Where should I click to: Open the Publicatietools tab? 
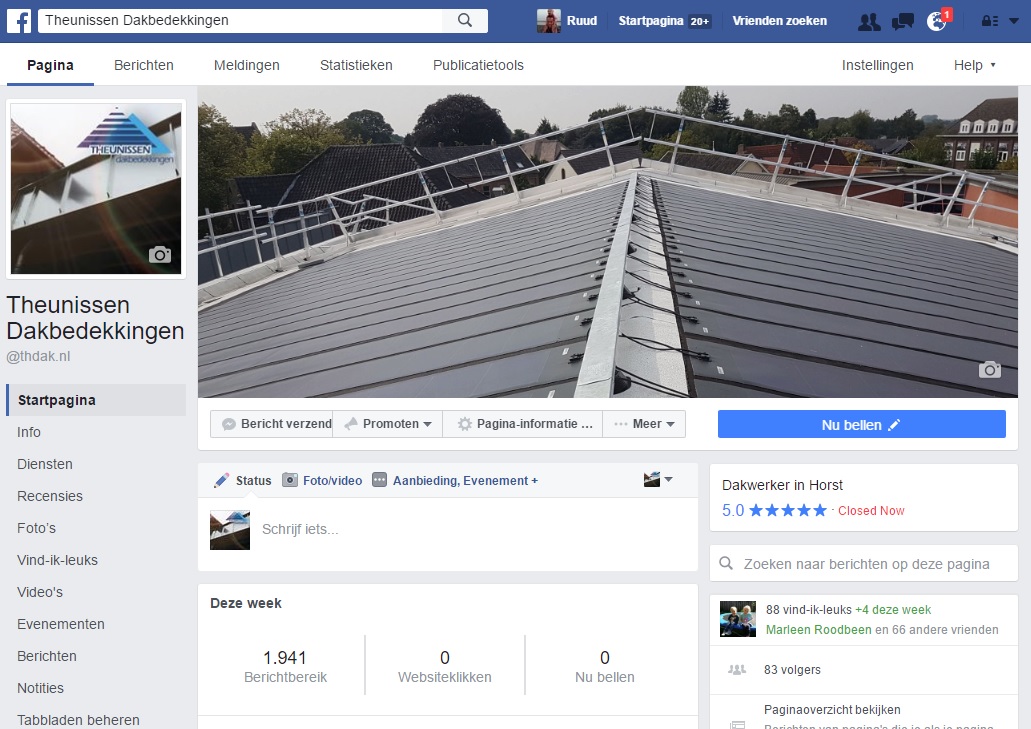478,65
